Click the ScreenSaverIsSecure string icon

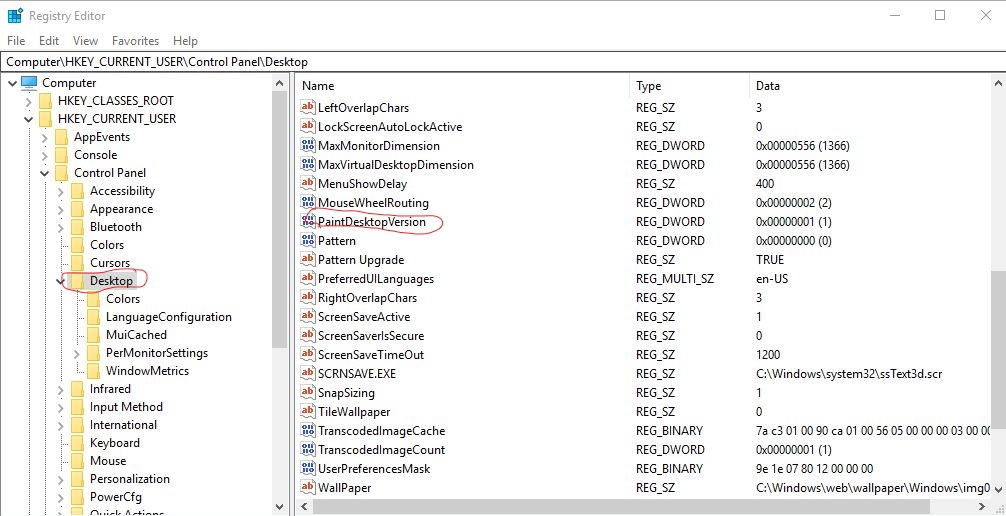click(308, 335)
